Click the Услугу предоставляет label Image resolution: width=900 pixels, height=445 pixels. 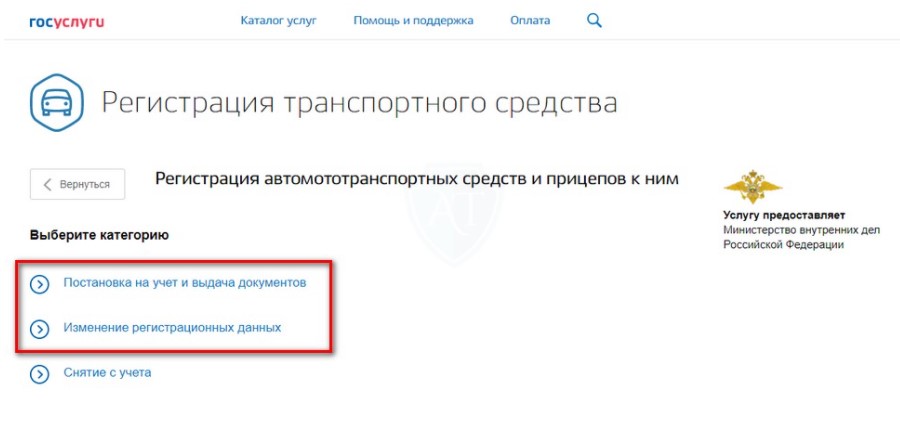click(784, 216)
